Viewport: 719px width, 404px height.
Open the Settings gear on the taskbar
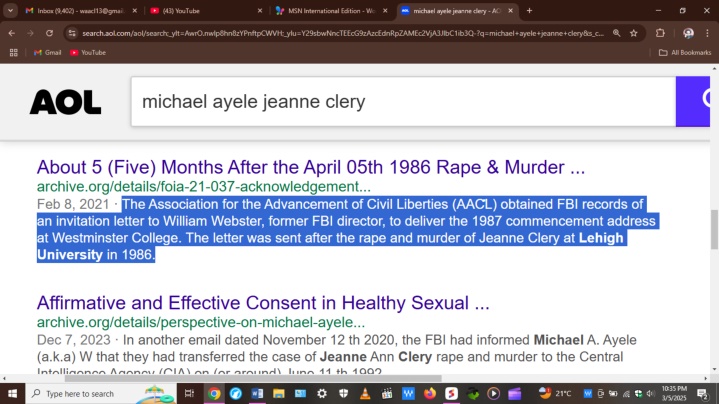[322, 393]
